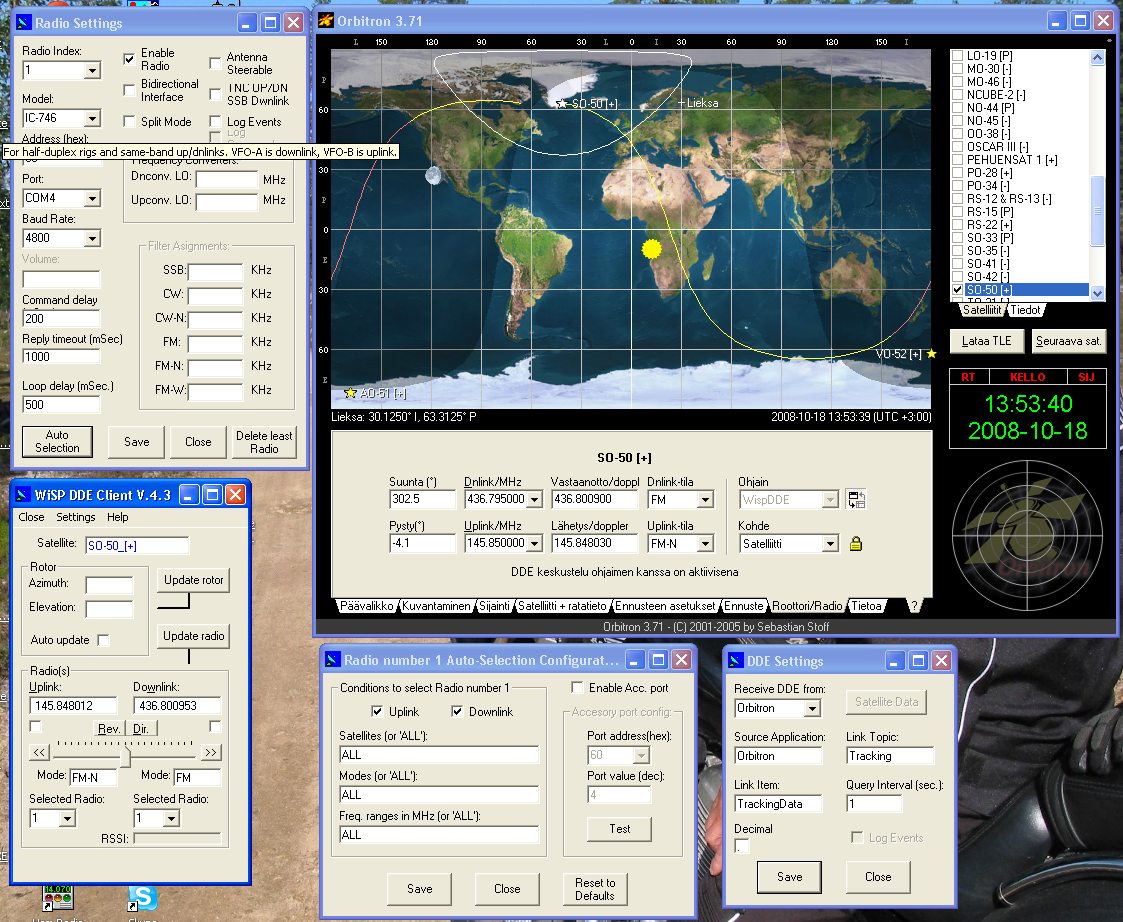Open driver configuration icon next to Ohjain
This screenshot has width=1123, height=922.
(855, 499)
